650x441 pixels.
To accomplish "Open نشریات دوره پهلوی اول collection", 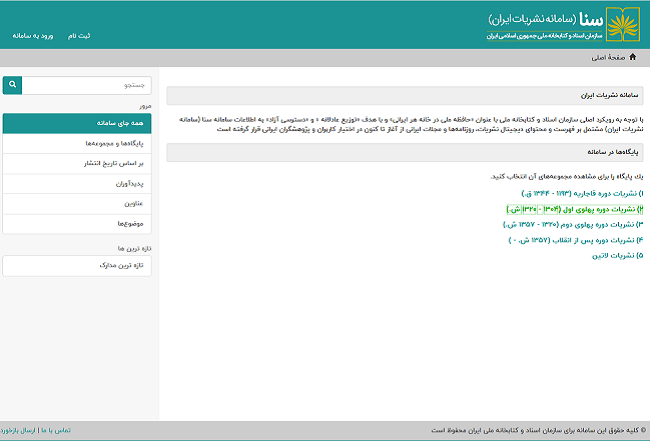I will pyautogui.click(x=575, y=209).
